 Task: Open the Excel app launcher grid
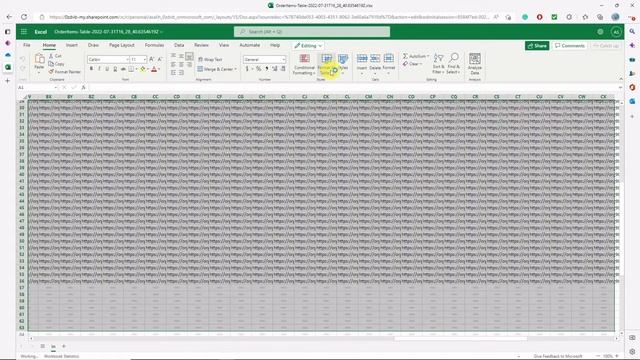point(24,32)
